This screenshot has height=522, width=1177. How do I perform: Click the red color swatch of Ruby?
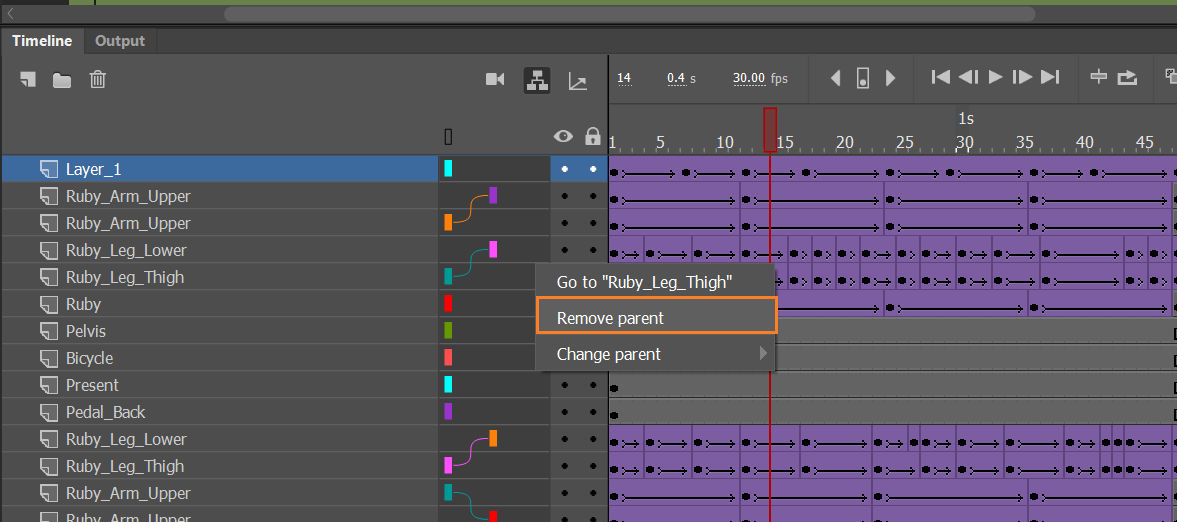pos(448,303)
